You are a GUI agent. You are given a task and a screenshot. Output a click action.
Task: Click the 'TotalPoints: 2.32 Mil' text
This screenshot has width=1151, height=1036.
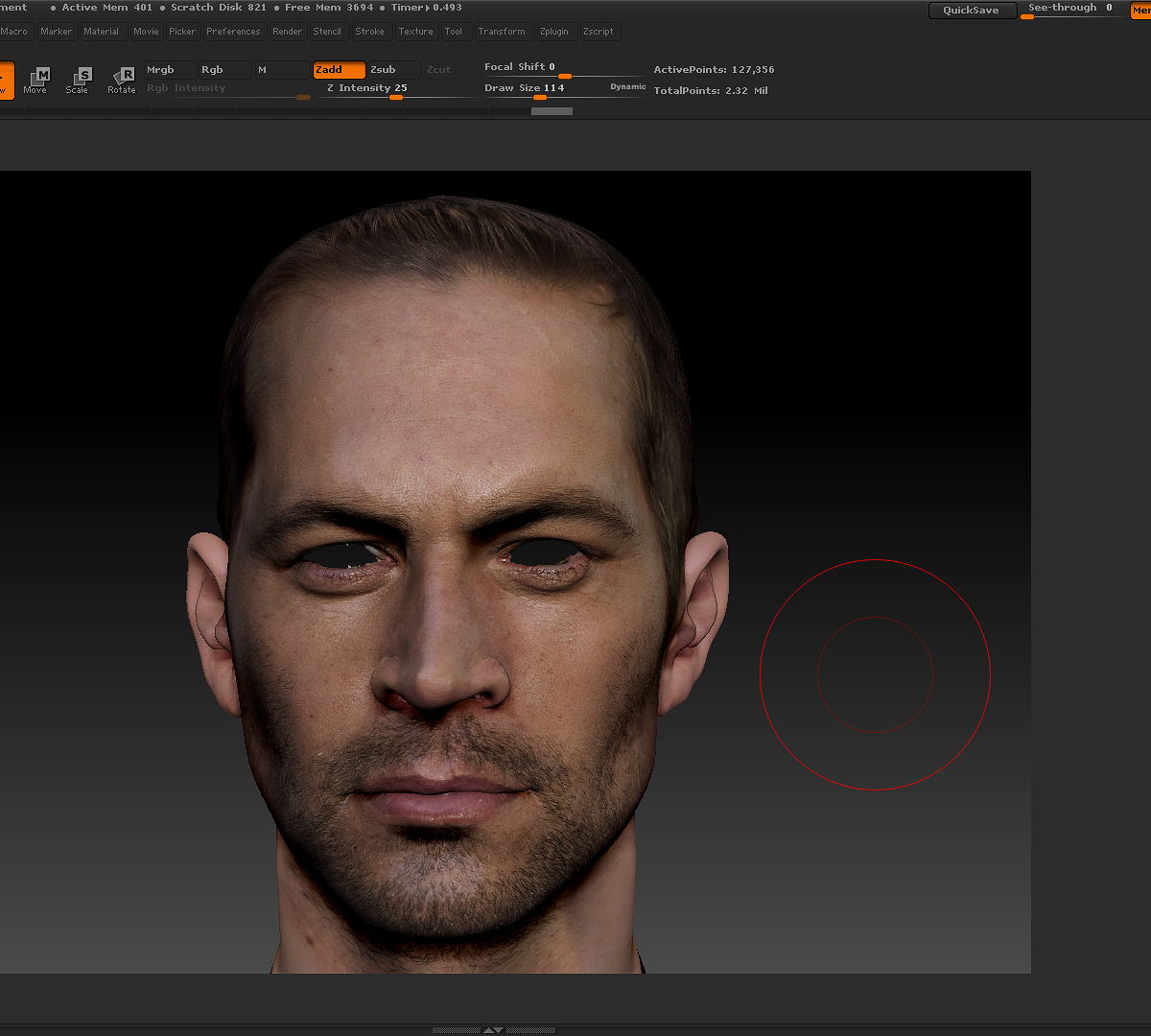711,91
